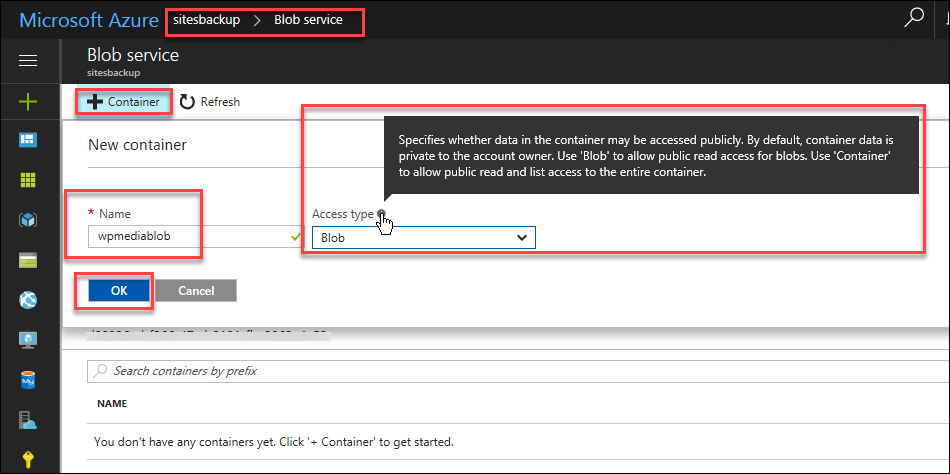
Task: Click the Access type info icon
Action: (381, 213)
